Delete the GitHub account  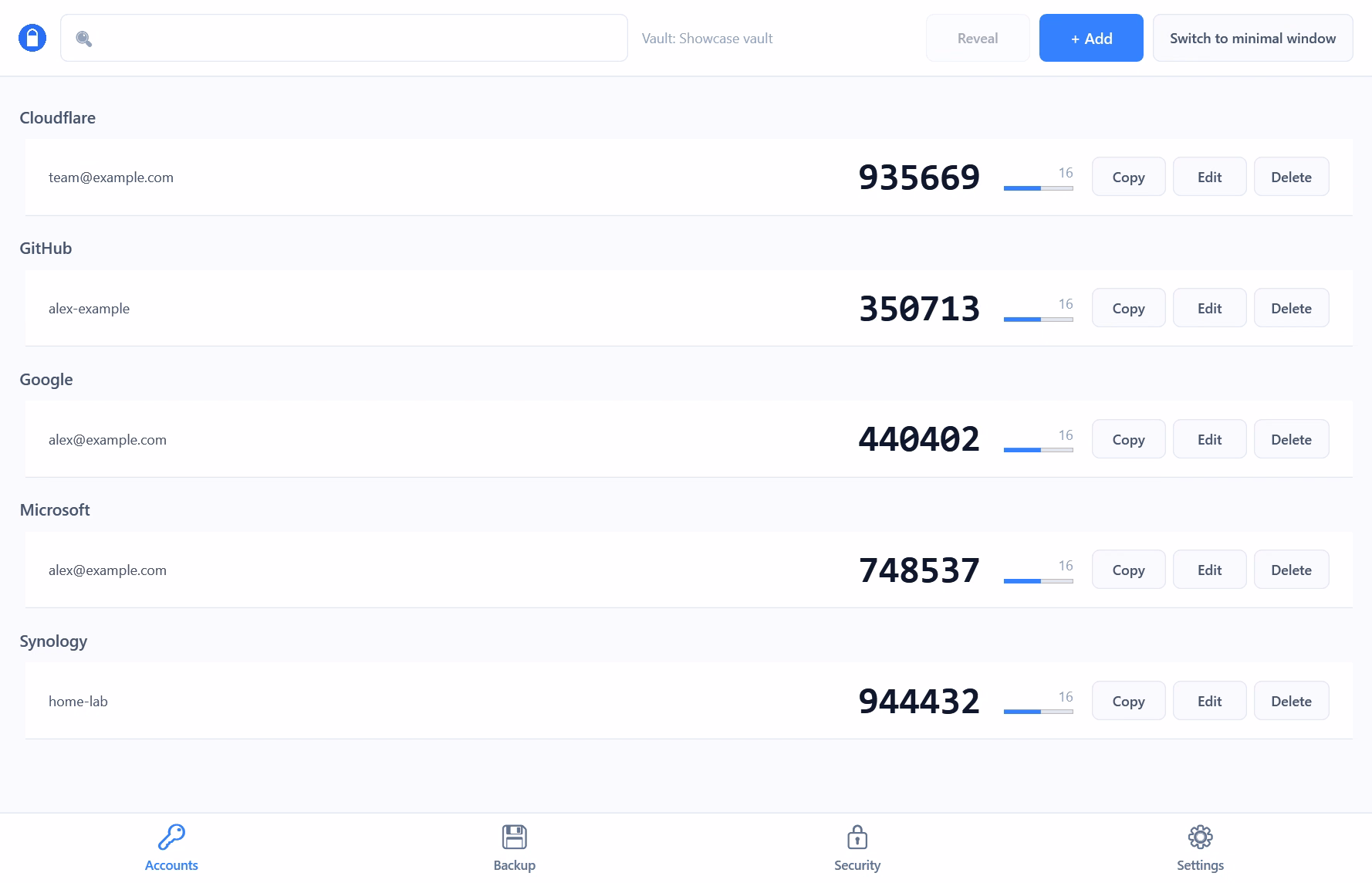[1291, 308]
